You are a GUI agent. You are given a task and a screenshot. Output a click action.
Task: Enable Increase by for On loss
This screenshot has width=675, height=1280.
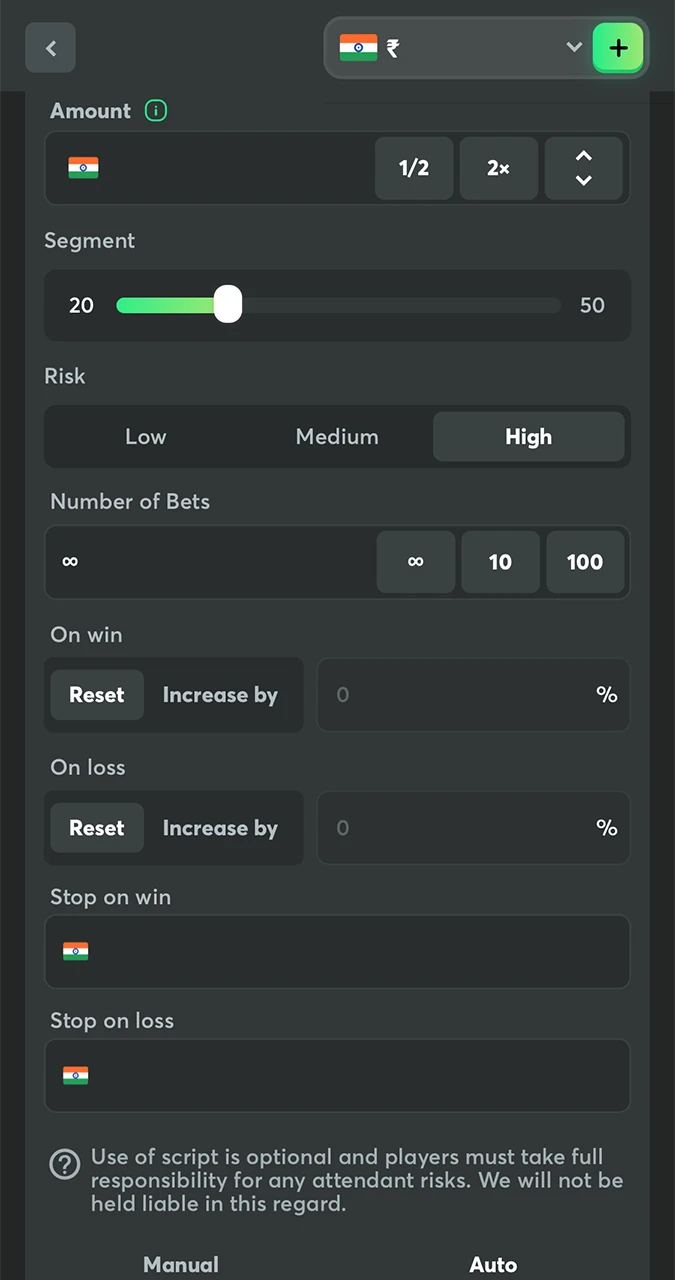[220, 828]
